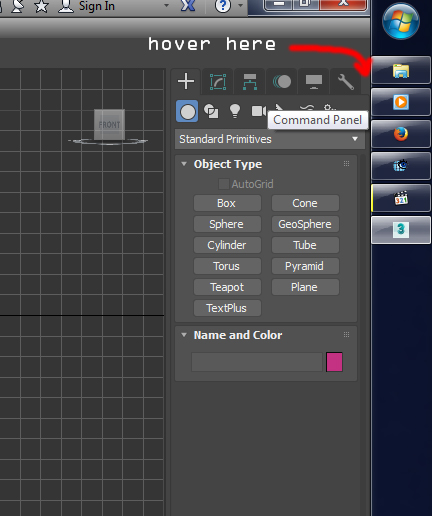Viewport: 432px width, 516px height.
Task: Switch to the 3ds Max taskbar button
Action: pos(401,230)
